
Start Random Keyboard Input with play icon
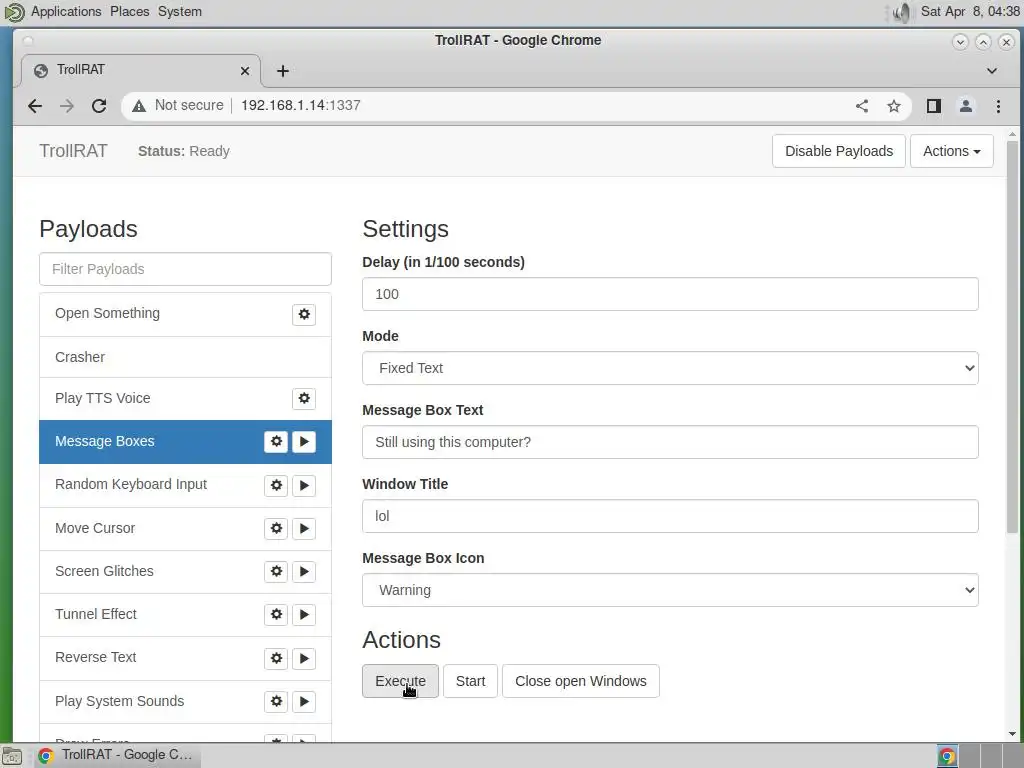coord(304,485)
